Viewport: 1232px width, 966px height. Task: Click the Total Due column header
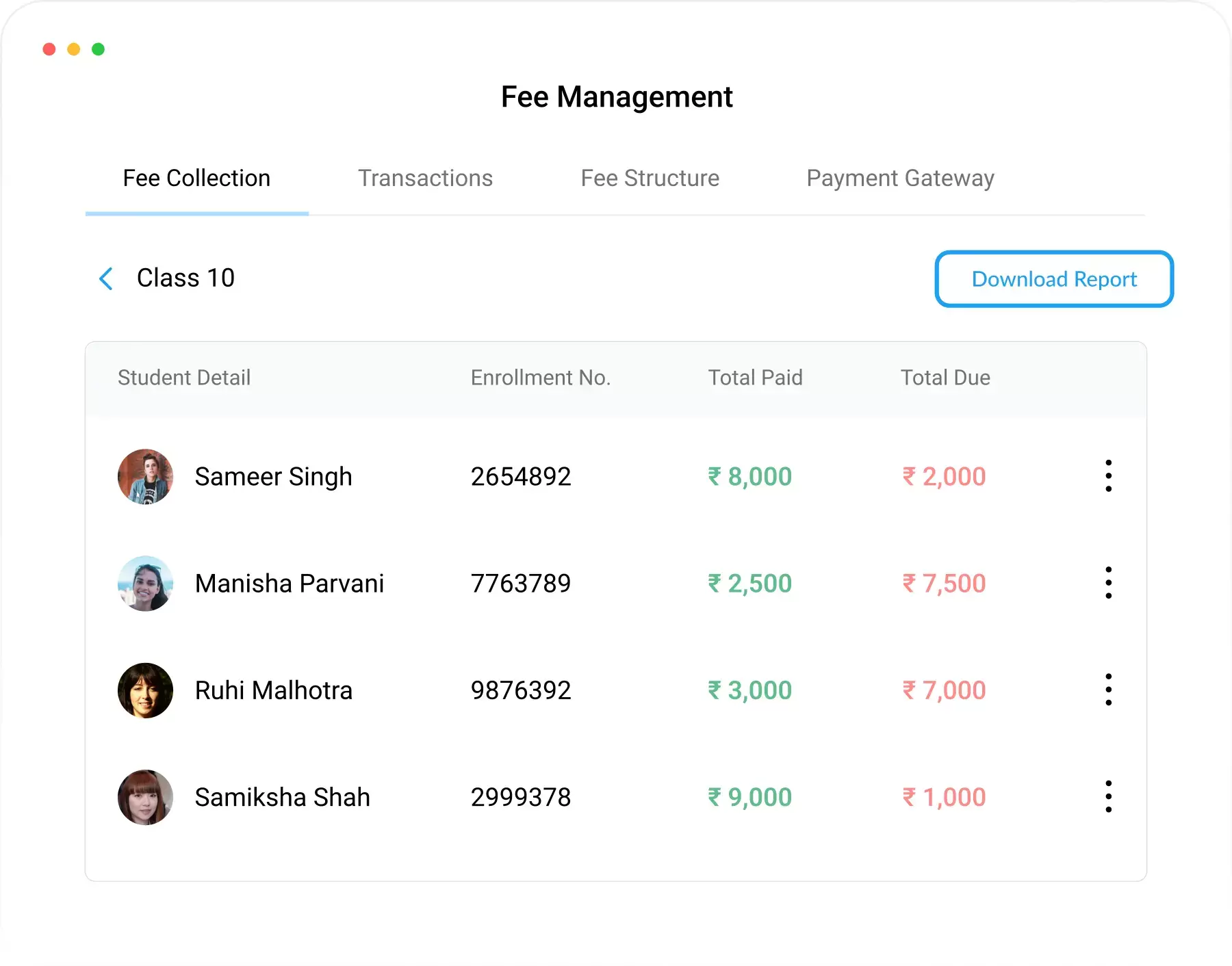(945, 378)
